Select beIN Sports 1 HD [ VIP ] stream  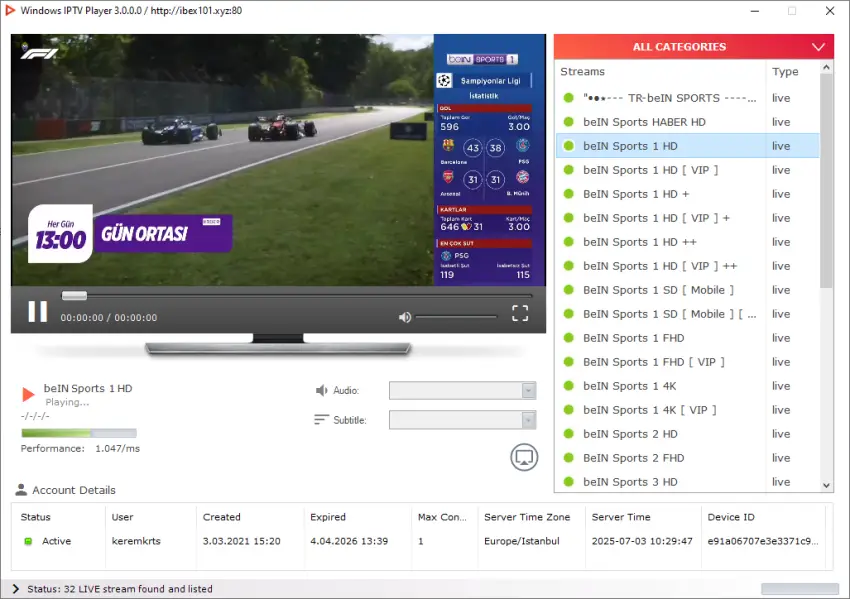(687, 170)
